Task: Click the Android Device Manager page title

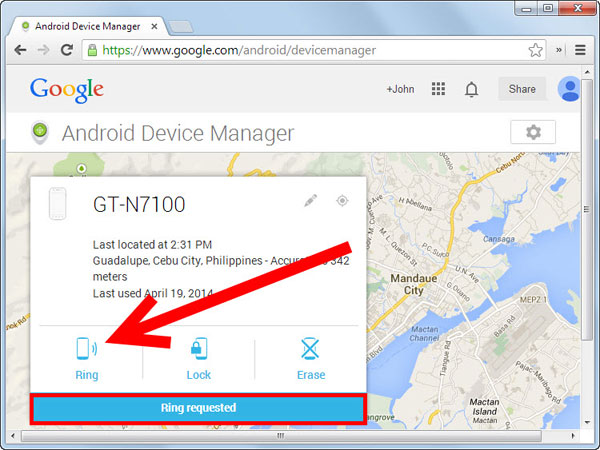Action: [178, 133]
